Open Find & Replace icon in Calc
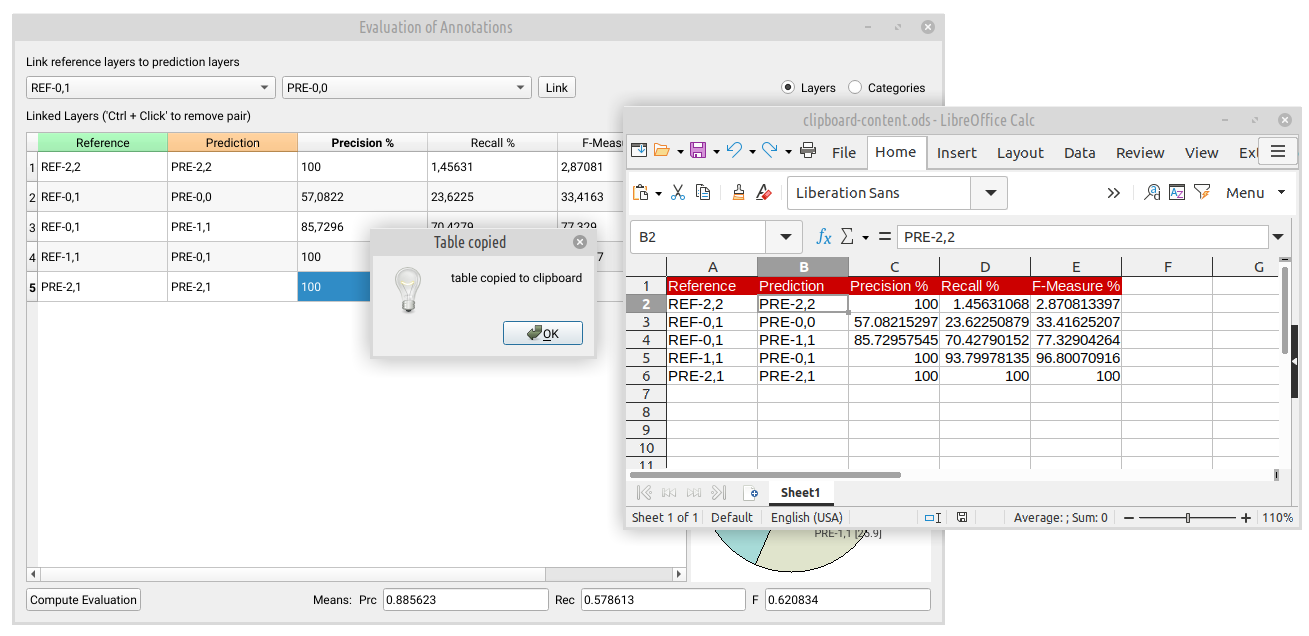 pos(1153,192)
